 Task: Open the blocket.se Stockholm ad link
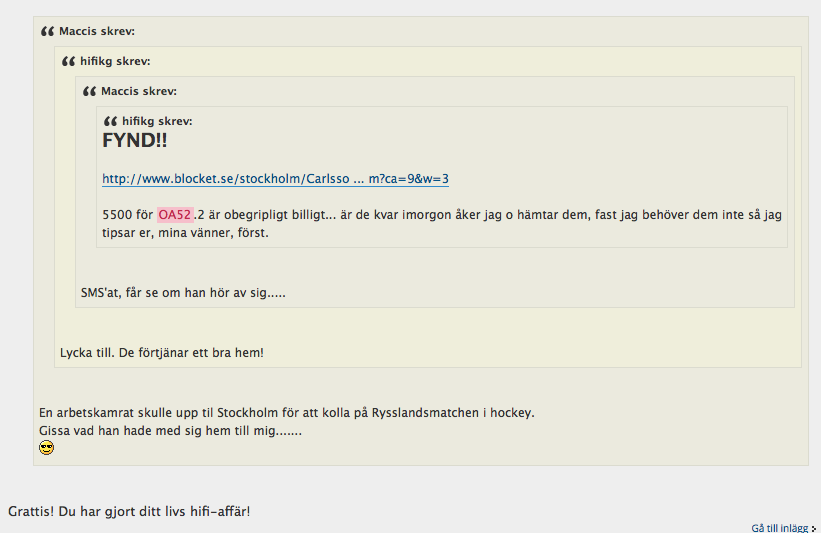[275, 179]
